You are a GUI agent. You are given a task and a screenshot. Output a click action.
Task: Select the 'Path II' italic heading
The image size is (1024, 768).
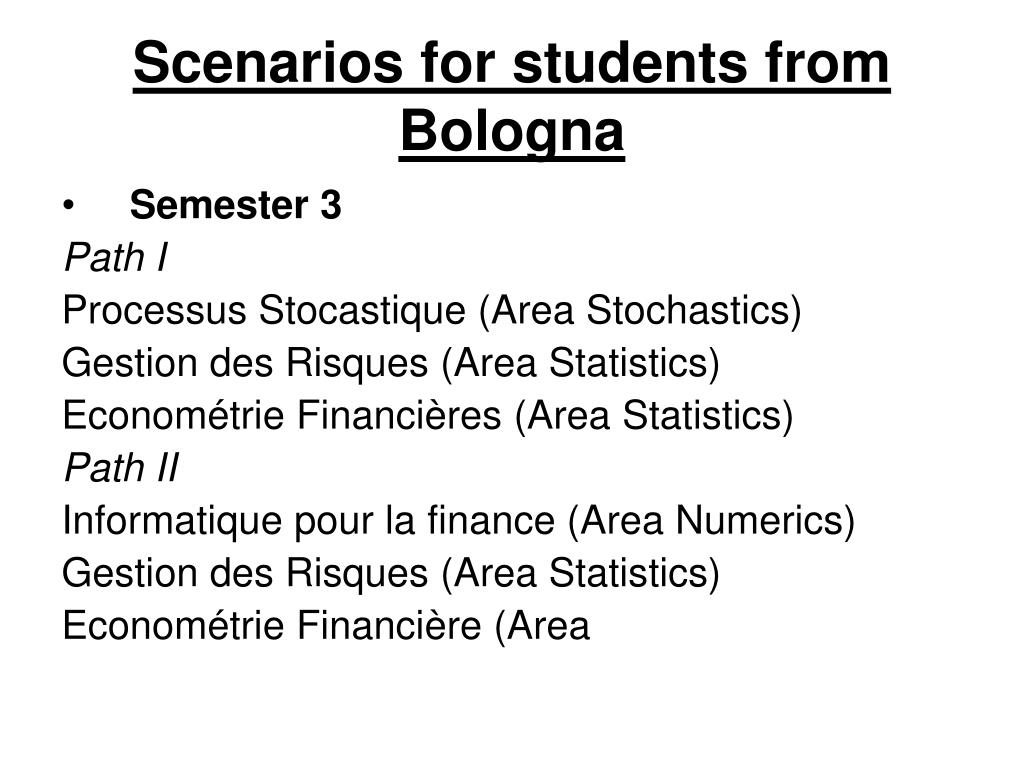(x=121, y=468)
